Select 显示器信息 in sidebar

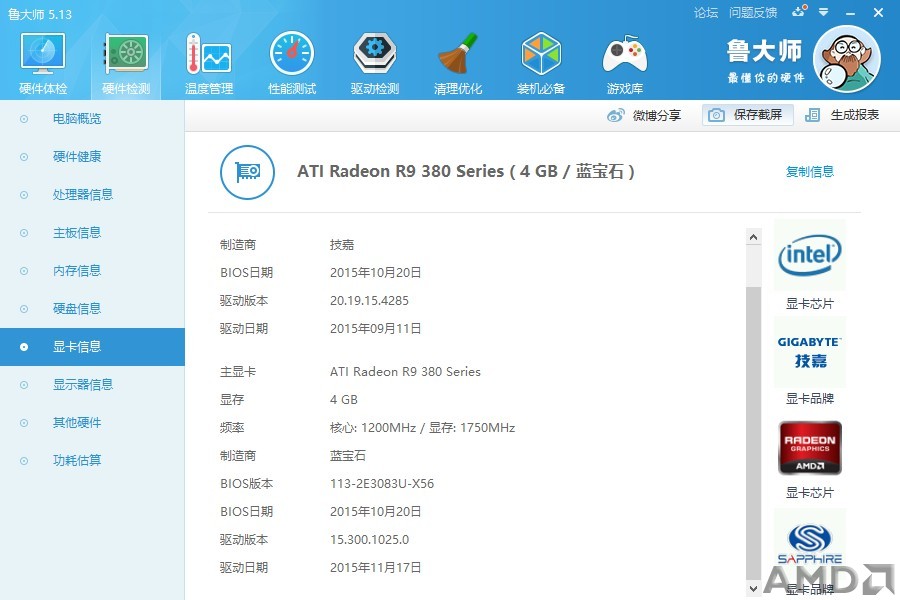pos(92,385)
